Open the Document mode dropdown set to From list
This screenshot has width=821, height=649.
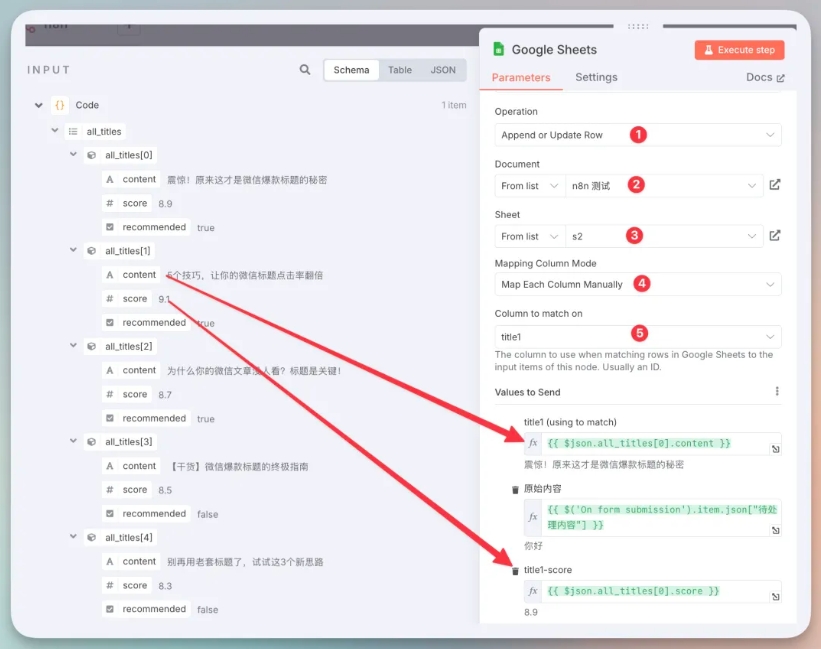coord(530,186)
